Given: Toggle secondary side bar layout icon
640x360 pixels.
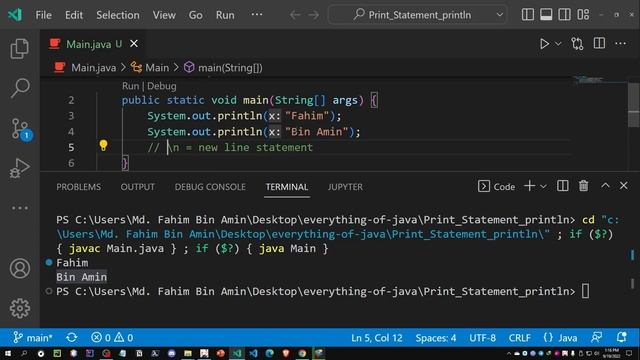Looking at the screenshot, I should (564, 15).
